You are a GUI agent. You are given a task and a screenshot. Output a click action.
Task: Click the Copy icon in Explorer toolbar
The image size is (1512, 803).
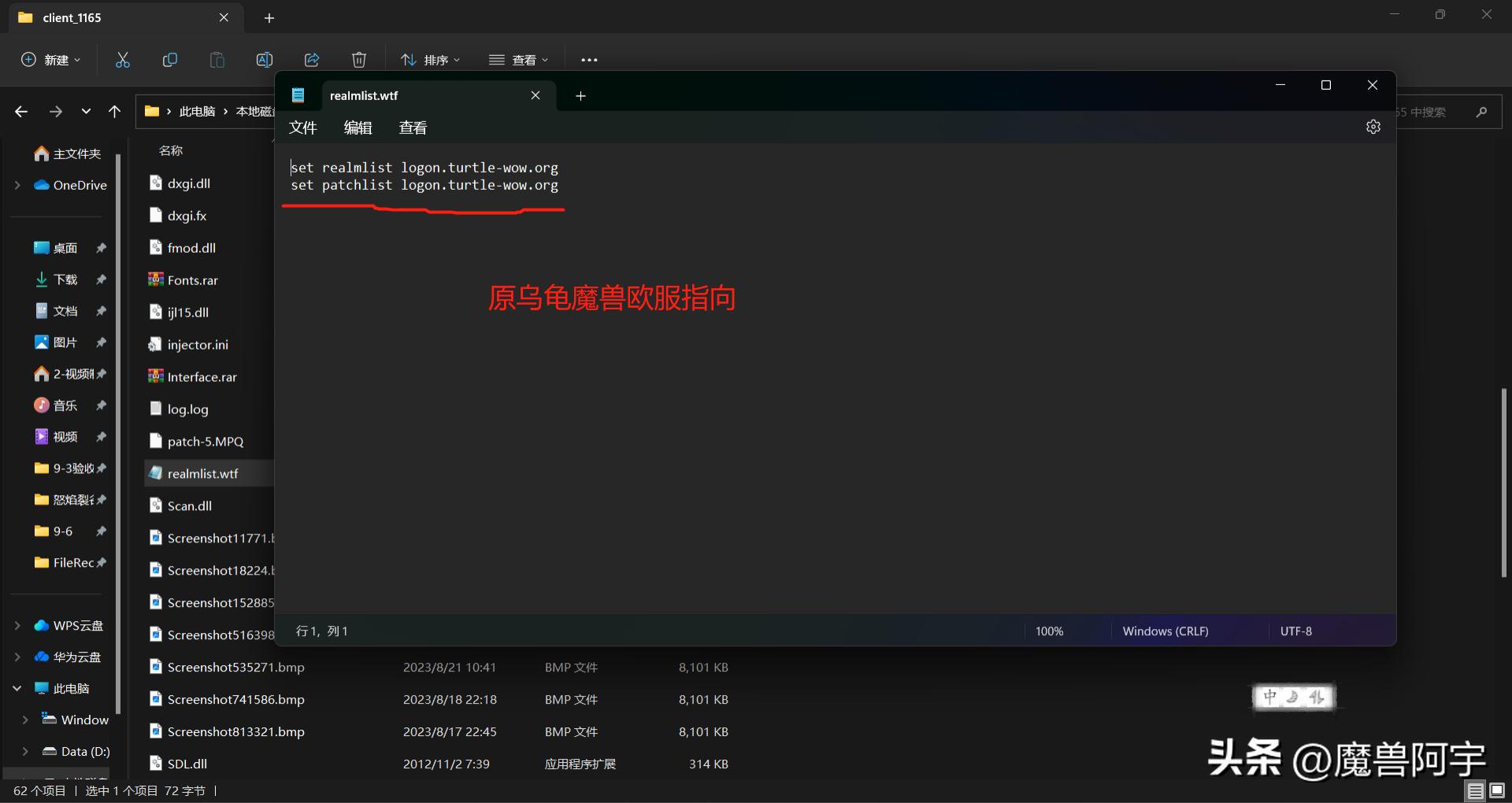click(170, 60)
